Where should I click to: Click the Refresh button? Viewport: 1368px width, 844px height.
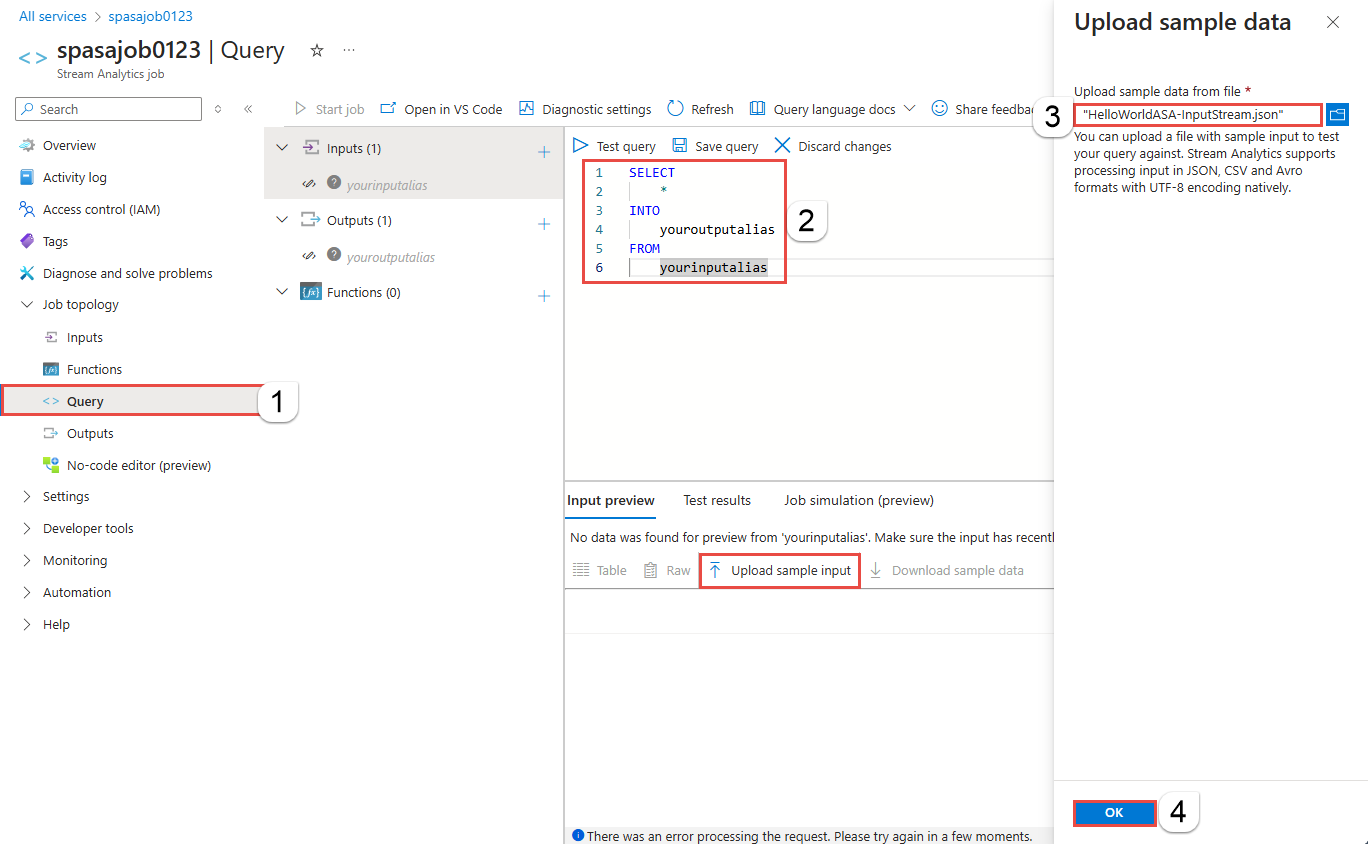coord(700,109)
